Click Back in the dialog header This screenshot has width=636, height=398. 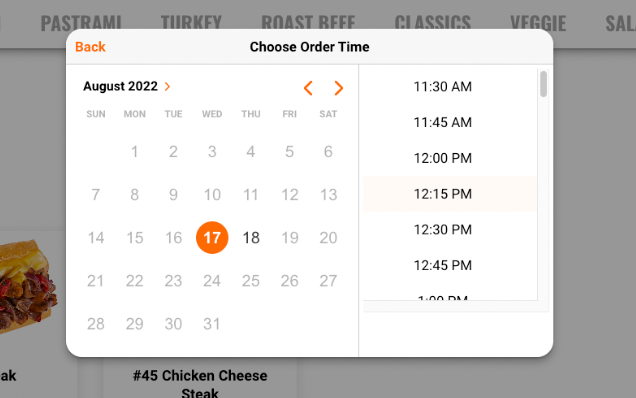(x=90, y=47)
